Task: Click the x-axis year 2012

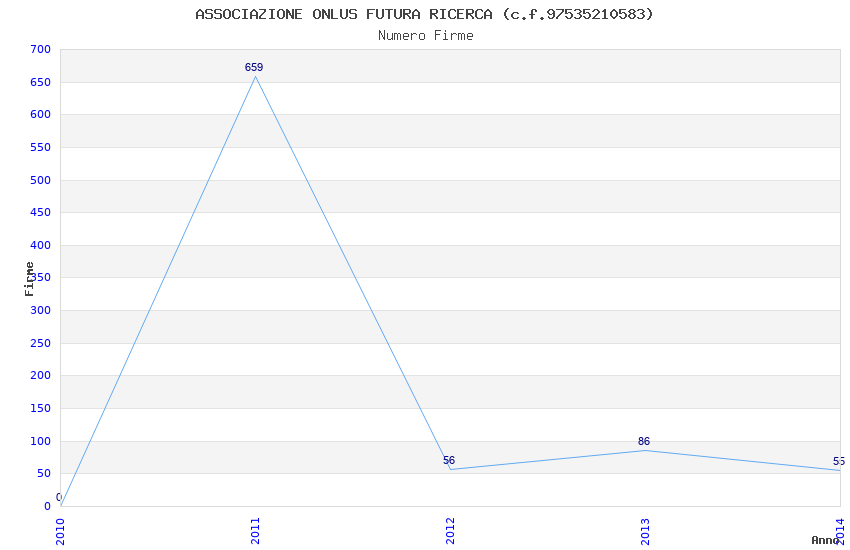Action: pos(450,531)
